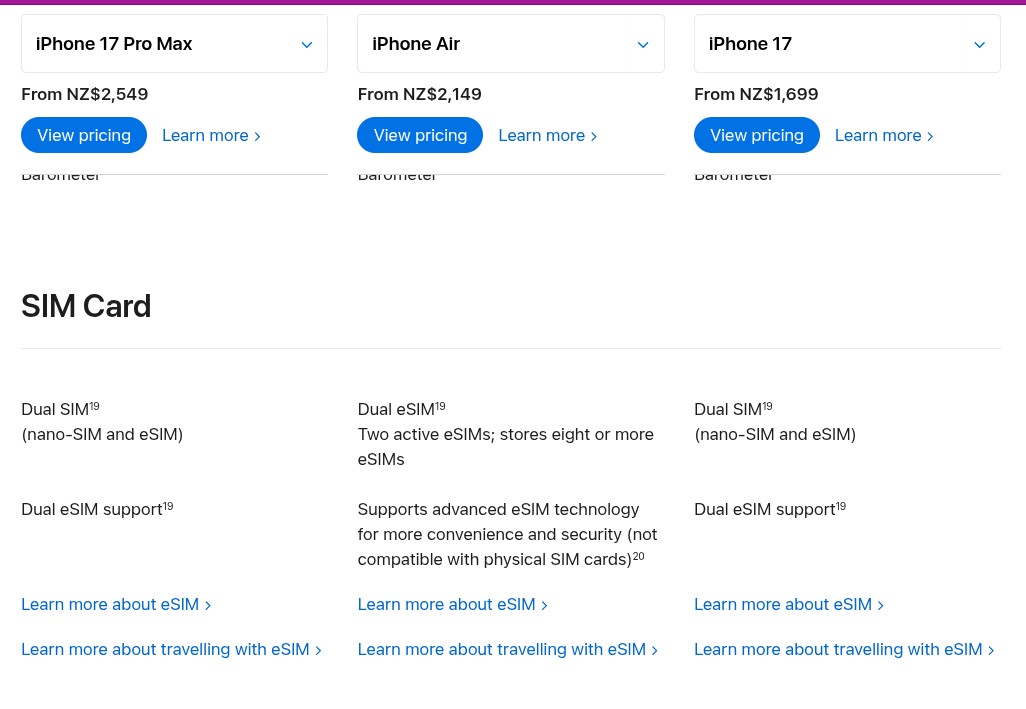Image resolution: width=1026 pixels, height=709 pixels.
Task: Learn more about eSIM for iPhone 17
Action: pyautogui.click(x=788, y=604)
